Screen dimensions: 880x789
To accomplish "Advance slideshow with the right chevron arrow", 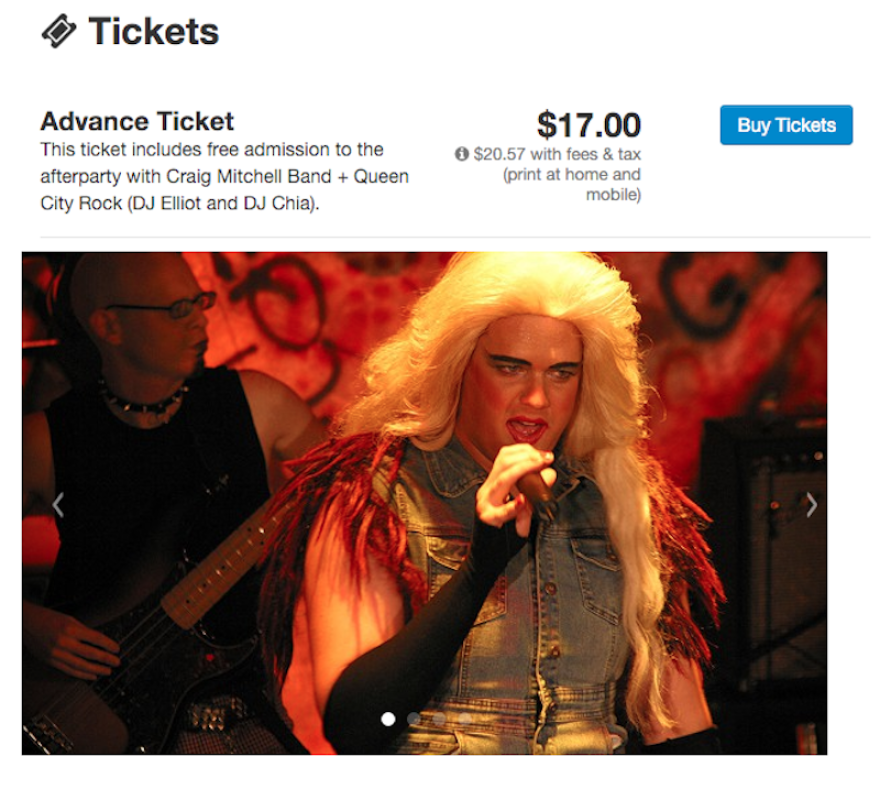I will point(811,504).
